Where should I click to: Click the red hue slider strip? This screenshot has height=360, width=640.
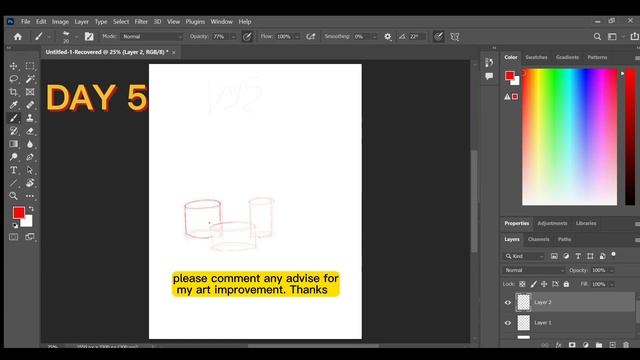630,137
